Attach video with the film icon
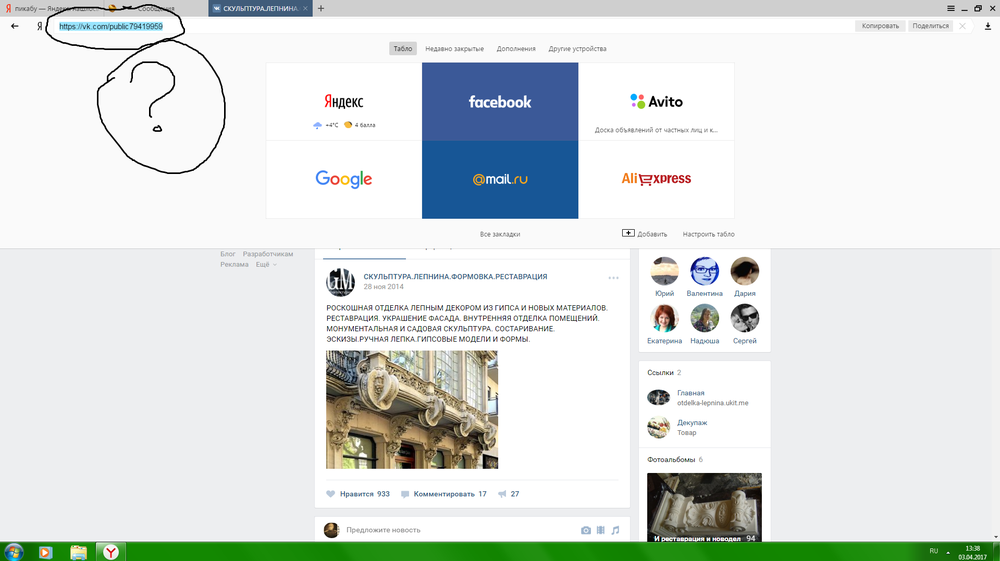Viewport: 1000px width, 561px height. click(601, 530)
